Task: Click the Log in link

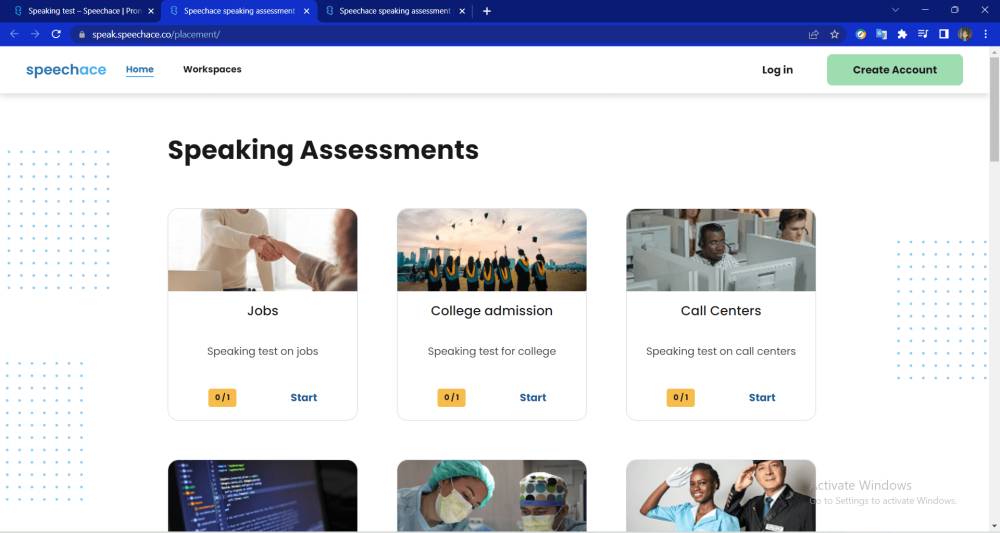Action: click(777, 70)
